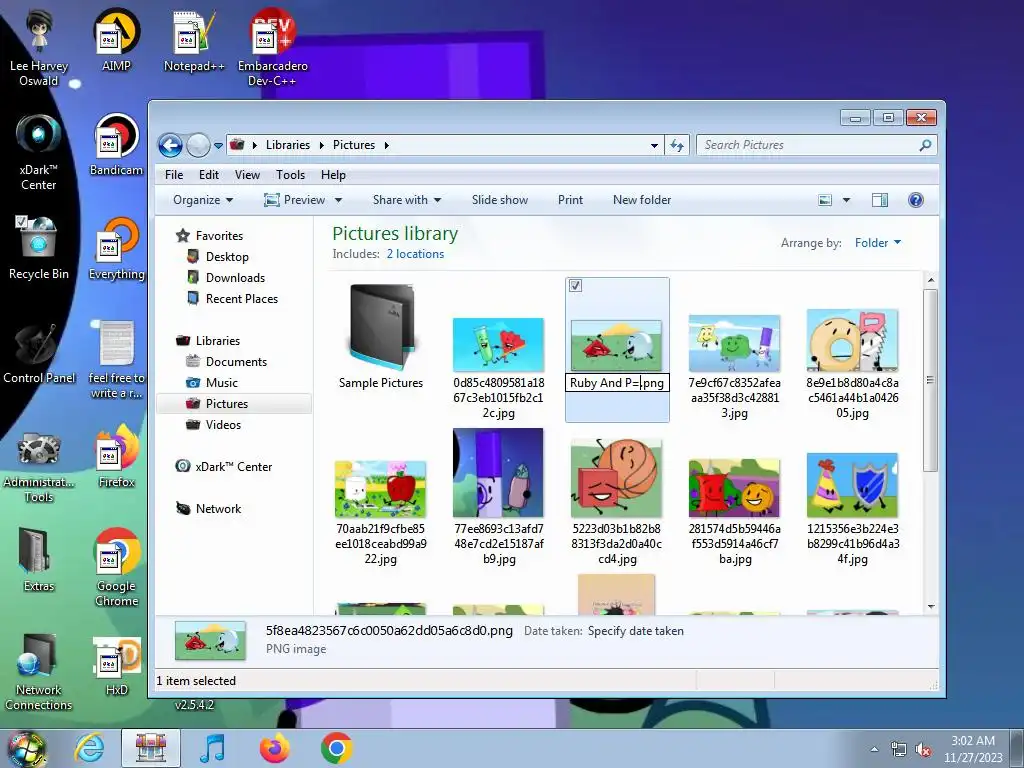This screenshot has height=768, width=1024.
Task: Select Downloads in the navigation pane
Action: click(235, 278)
